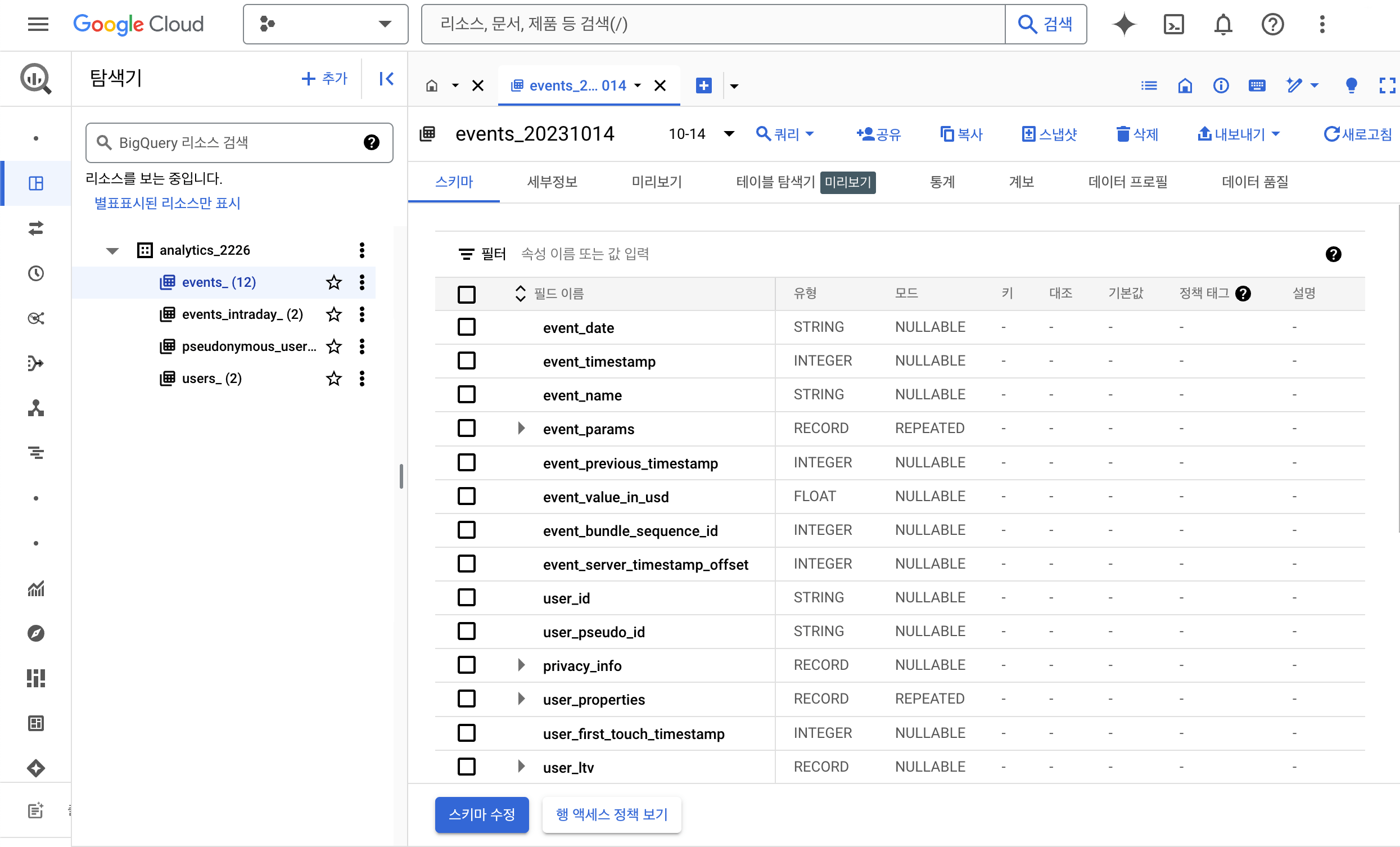The width and height of the screenshot is (1400, 847).
Task: Toggle full screen mode icon
Action: tap(1387, 86)
